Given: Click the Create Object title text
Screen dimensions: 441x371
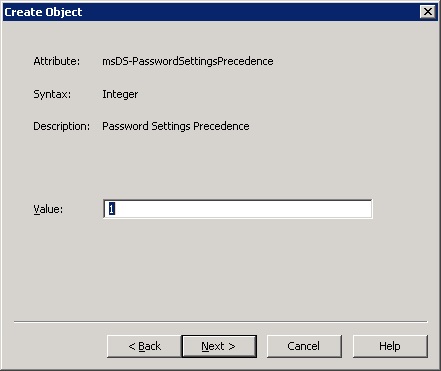Looking at the screenshot, I should point(43,12).
